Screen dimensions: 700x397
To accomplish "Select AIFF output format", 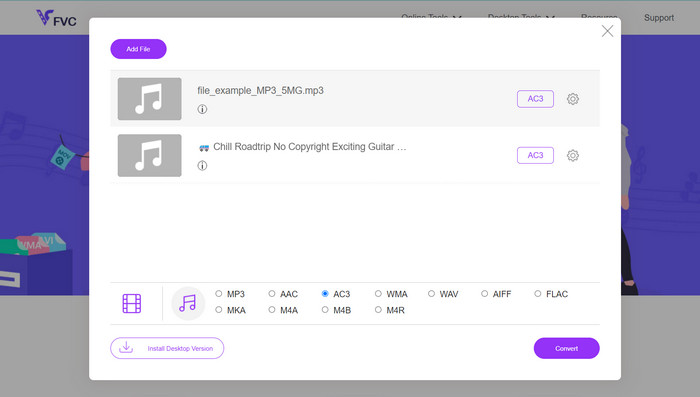I will click(484, 293).
